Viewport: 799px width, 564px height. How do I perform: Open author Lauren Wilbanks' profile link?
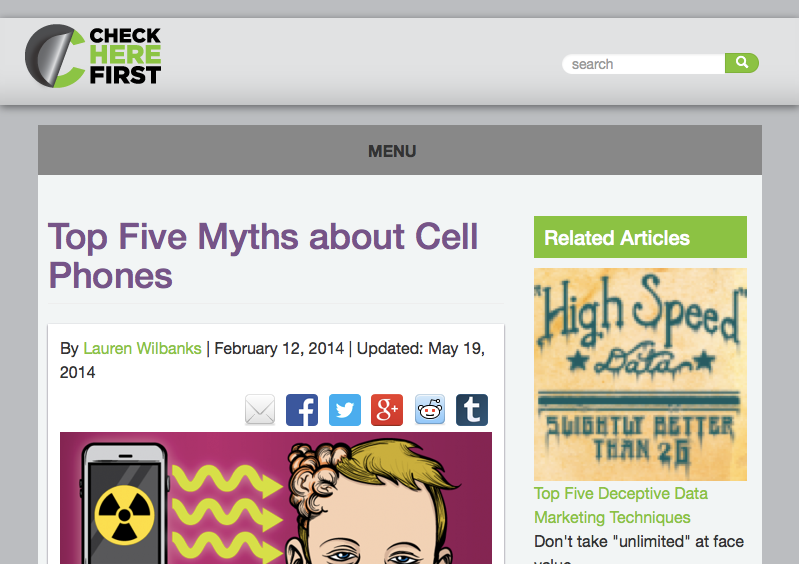click(142, 349)
